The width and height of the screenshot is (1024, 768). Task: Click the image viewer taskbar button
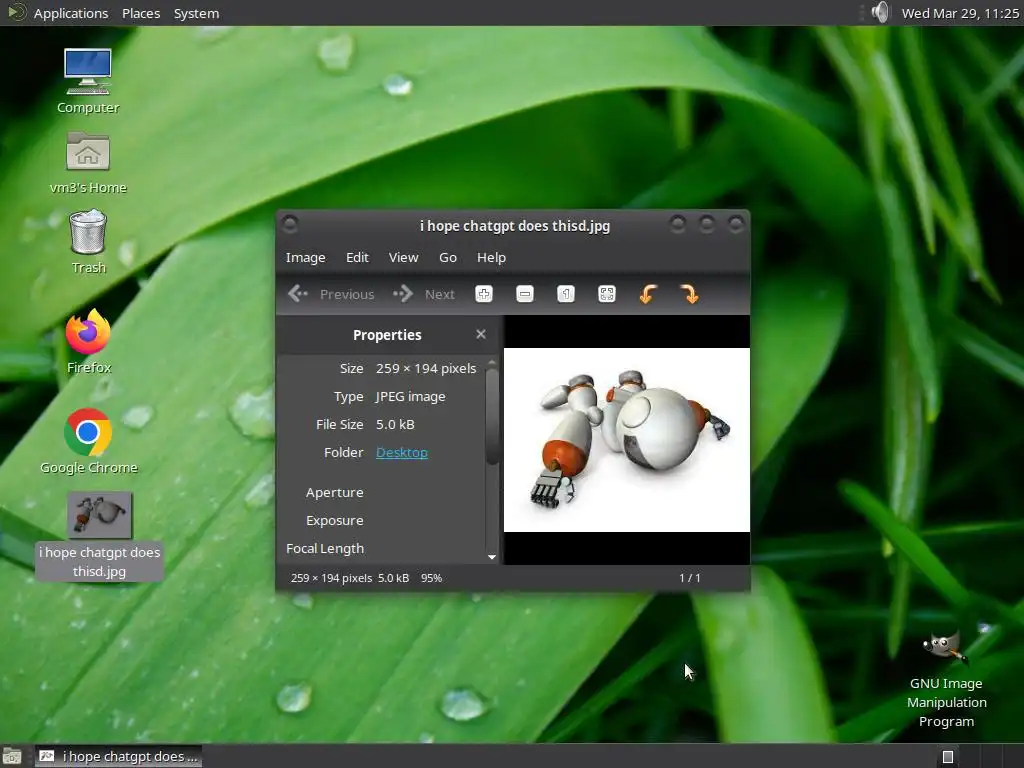[x=118, y=756]
